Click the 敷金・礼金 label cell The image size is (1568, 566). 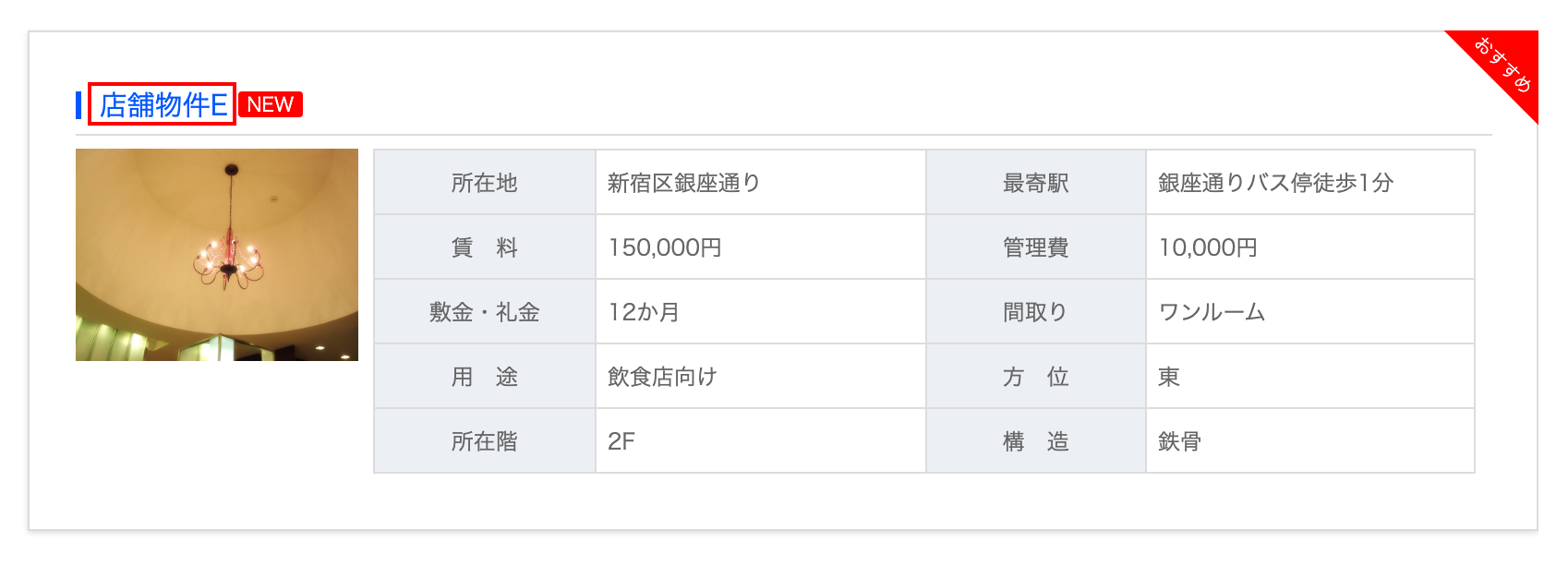484,312
